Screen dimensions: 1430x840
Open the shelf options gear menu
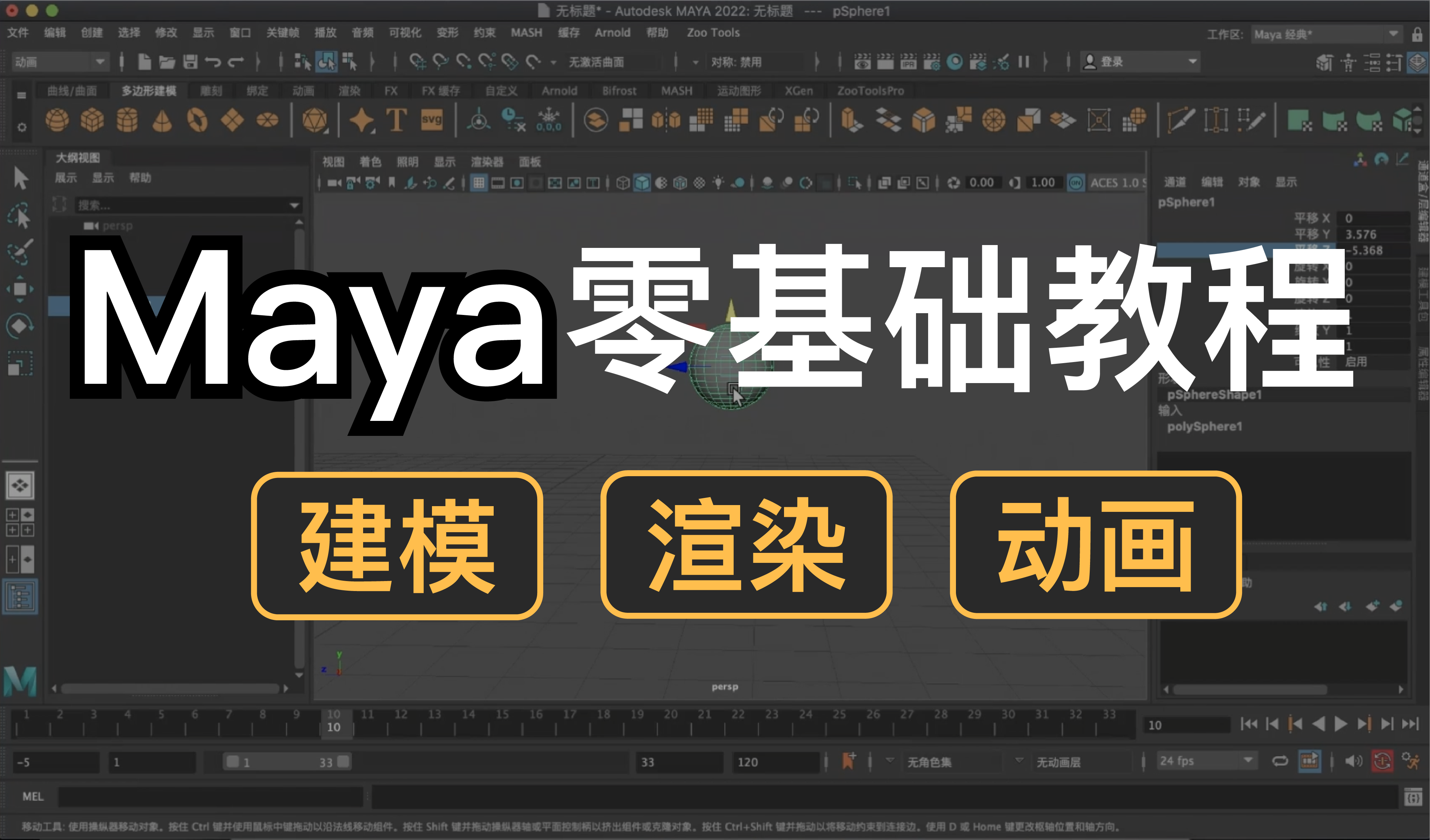(21, 127)
